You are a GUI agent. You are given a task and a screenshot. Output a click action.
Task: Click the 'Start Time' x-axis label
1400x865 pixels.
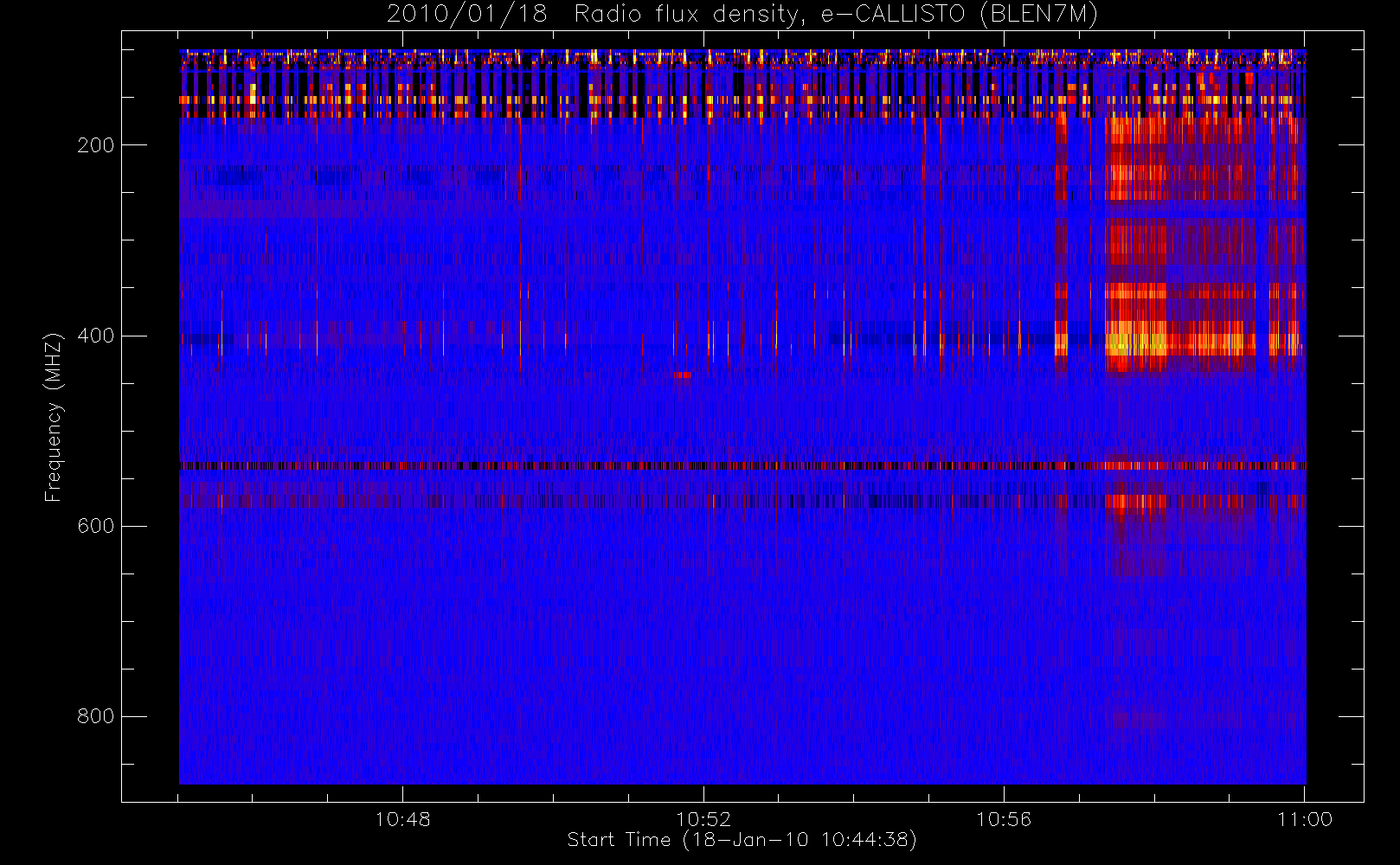click(x=742, y=840)
